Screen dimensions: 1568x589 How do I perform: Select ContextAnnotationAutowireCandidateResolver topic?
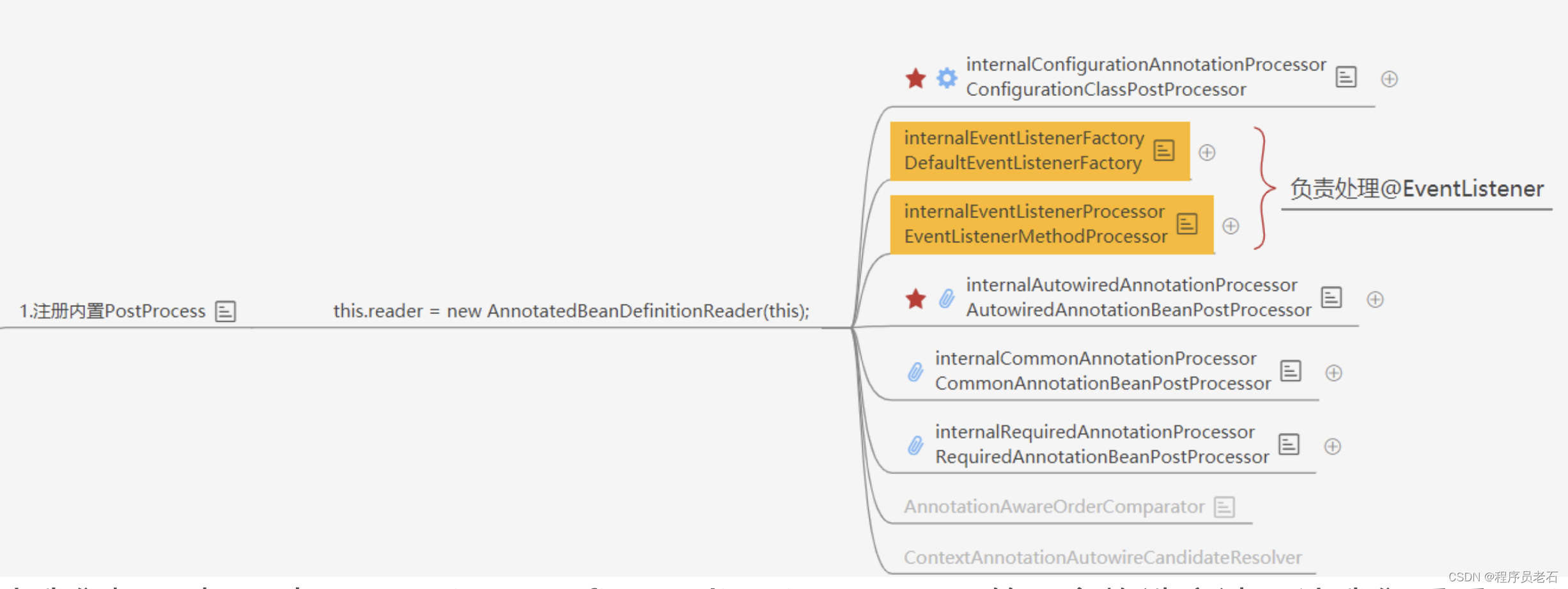click(x=1103, y=558)
